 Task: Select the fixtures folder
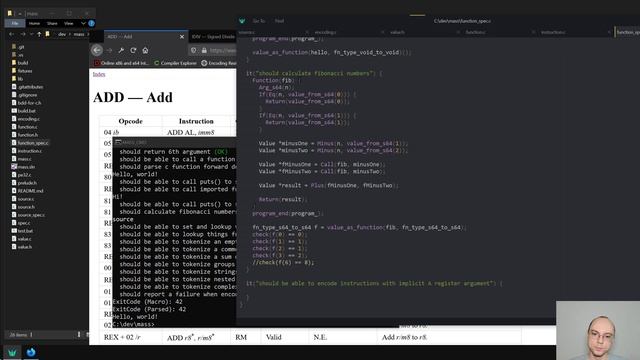point(22,71)
